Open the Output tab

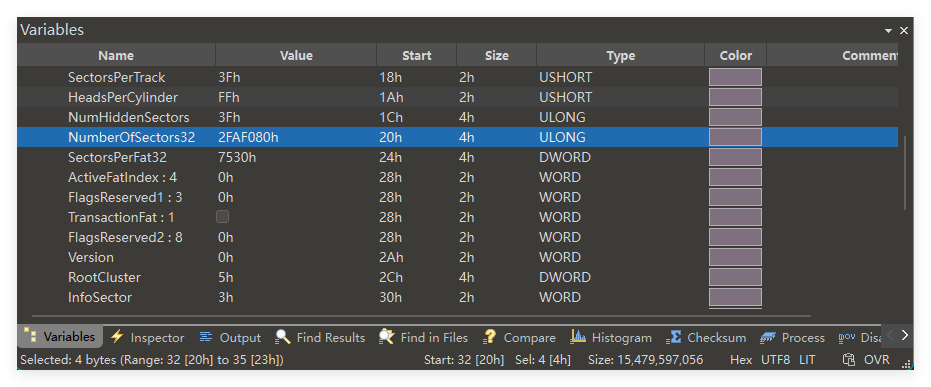click(x=230, y=337)
